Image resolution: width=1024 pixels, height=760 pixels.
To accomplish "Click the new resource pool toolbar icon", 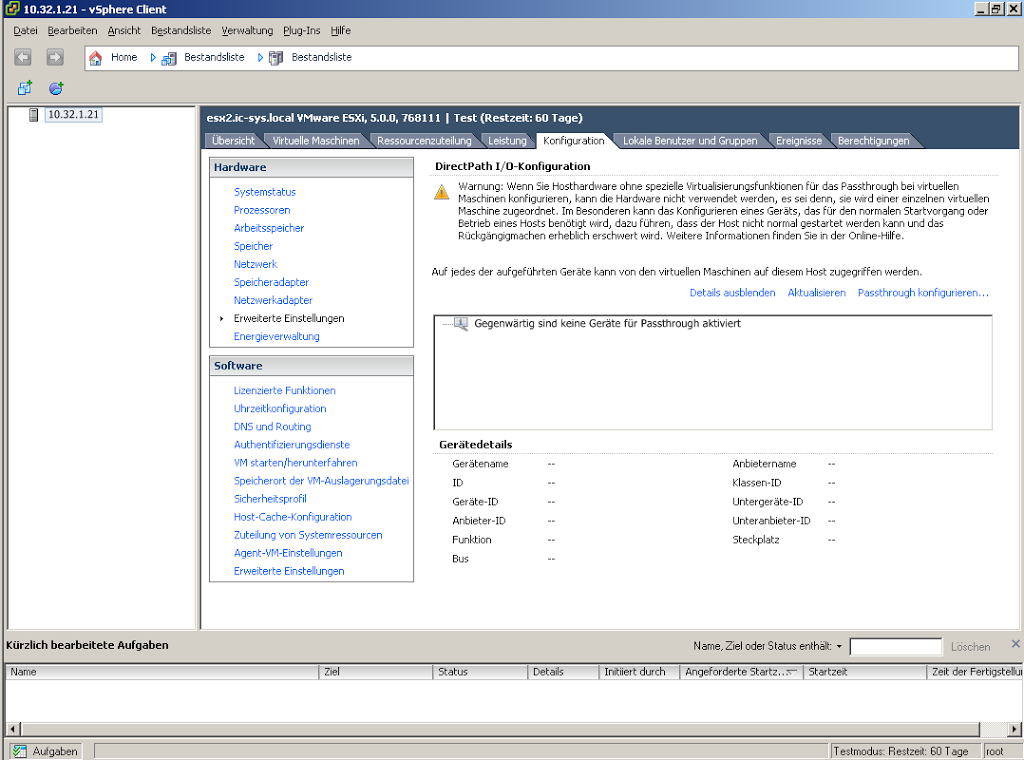I will pos(56,89).
